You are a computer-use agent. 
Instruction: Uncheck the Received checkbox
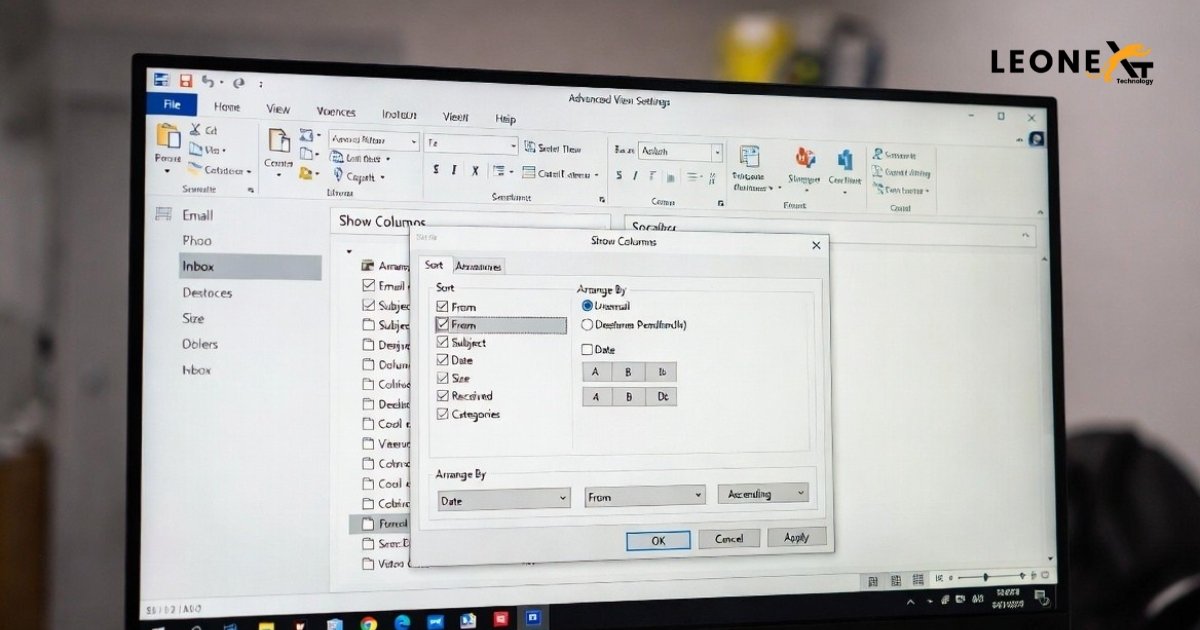click(x=442, y=396)
